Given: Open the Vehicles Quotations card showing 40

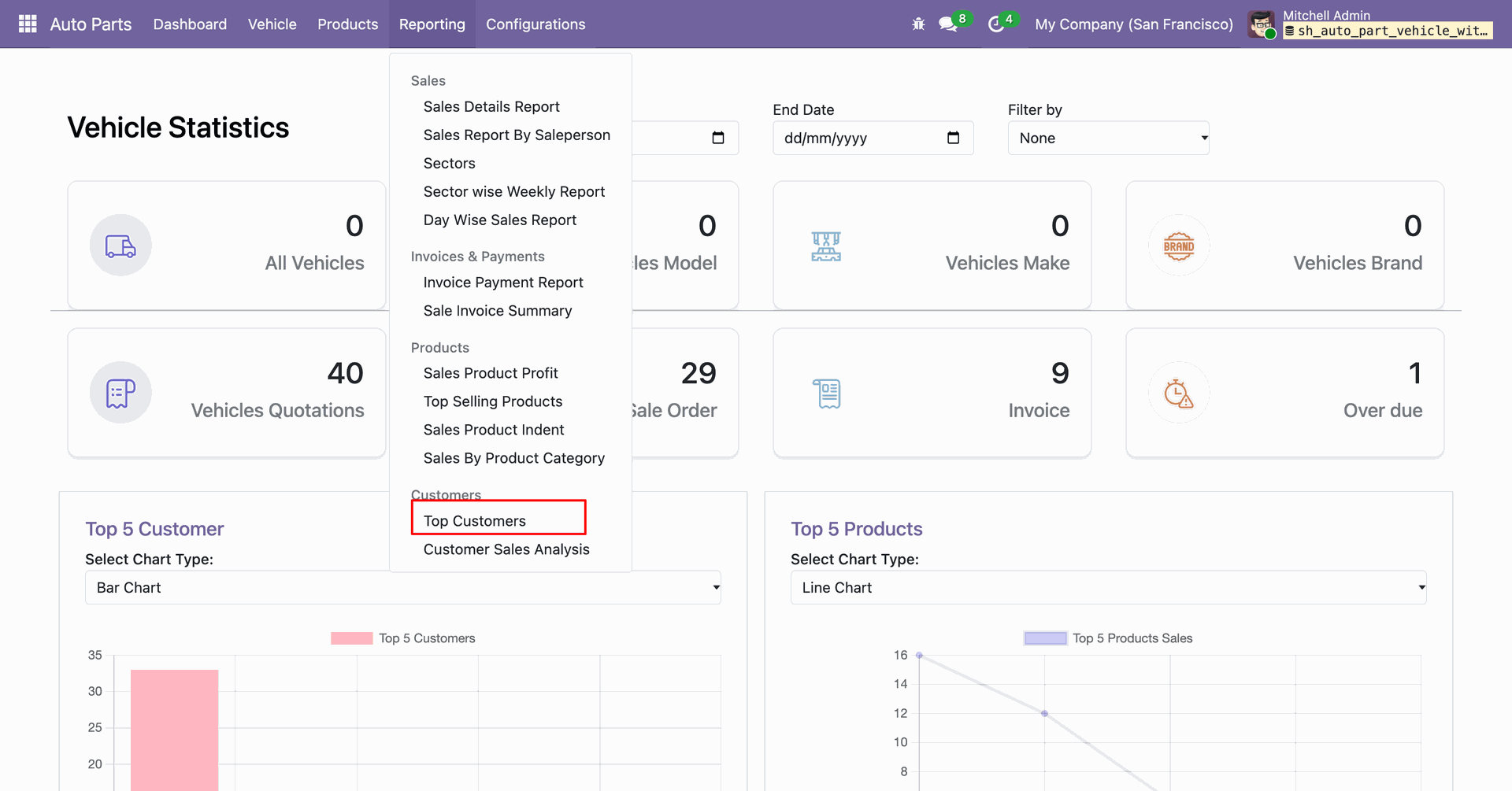Looking at the screenshot, I should pyautogui.click(x=227, y=393).
